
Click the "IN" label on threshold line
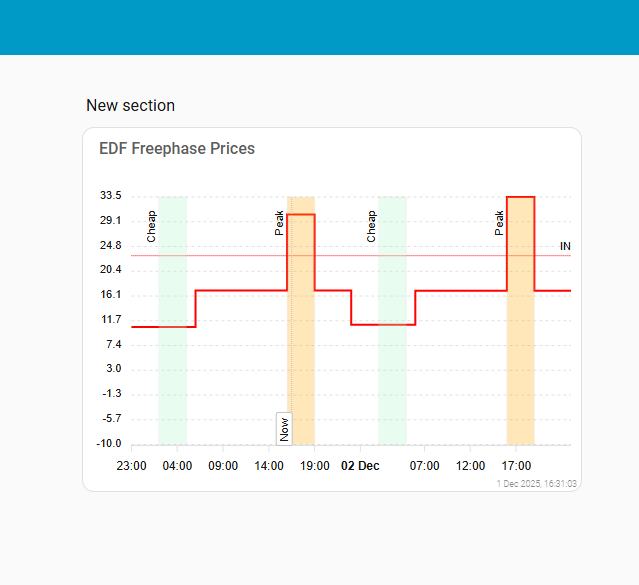[x=565, y=246]
